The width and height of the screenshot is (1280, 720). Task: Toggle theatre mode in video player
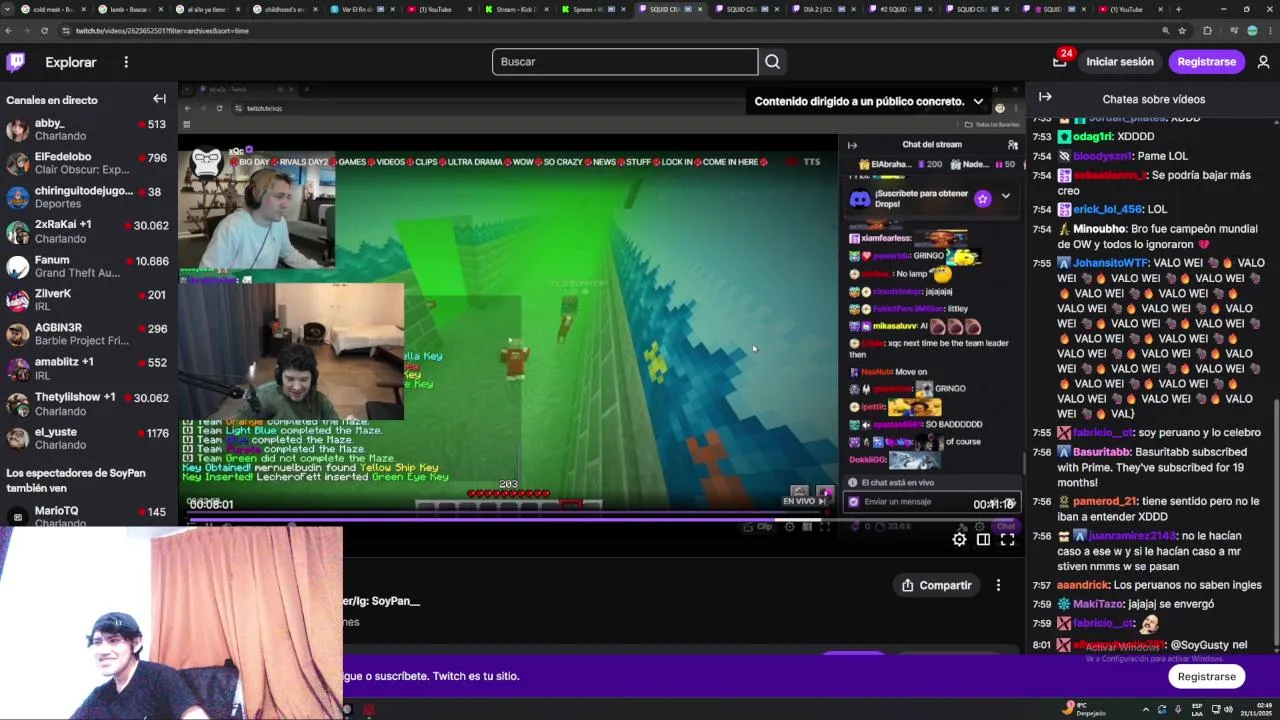(x=983, y=540)
